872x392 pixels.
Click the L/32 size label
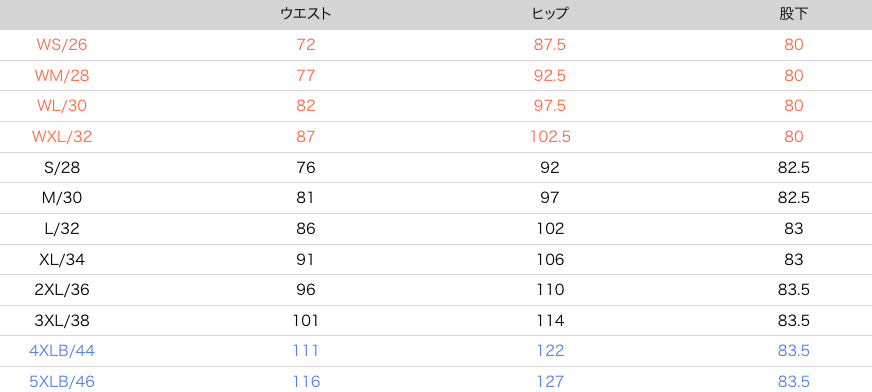click(62, 228)
